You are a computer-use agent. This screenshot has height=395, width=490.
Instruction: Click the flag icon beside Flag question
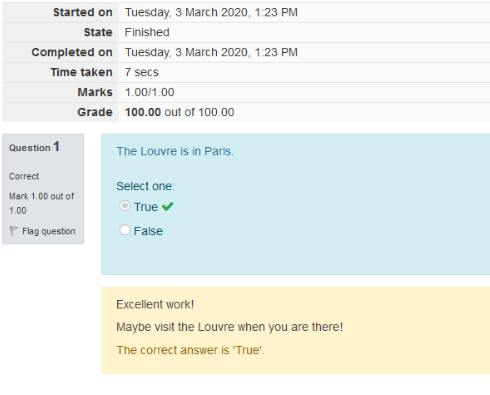pyautogui.click(x=13, y=231)
